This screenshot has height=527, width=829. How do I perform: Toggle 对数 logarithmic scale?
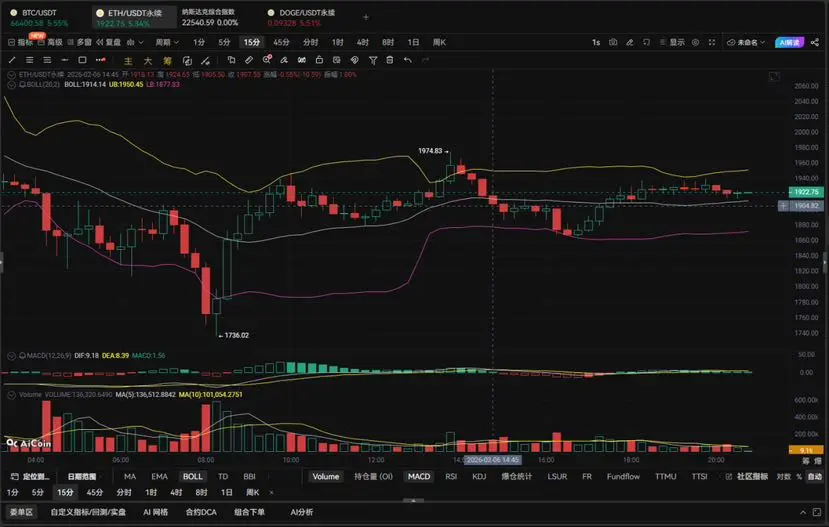[x=784, y=476]
